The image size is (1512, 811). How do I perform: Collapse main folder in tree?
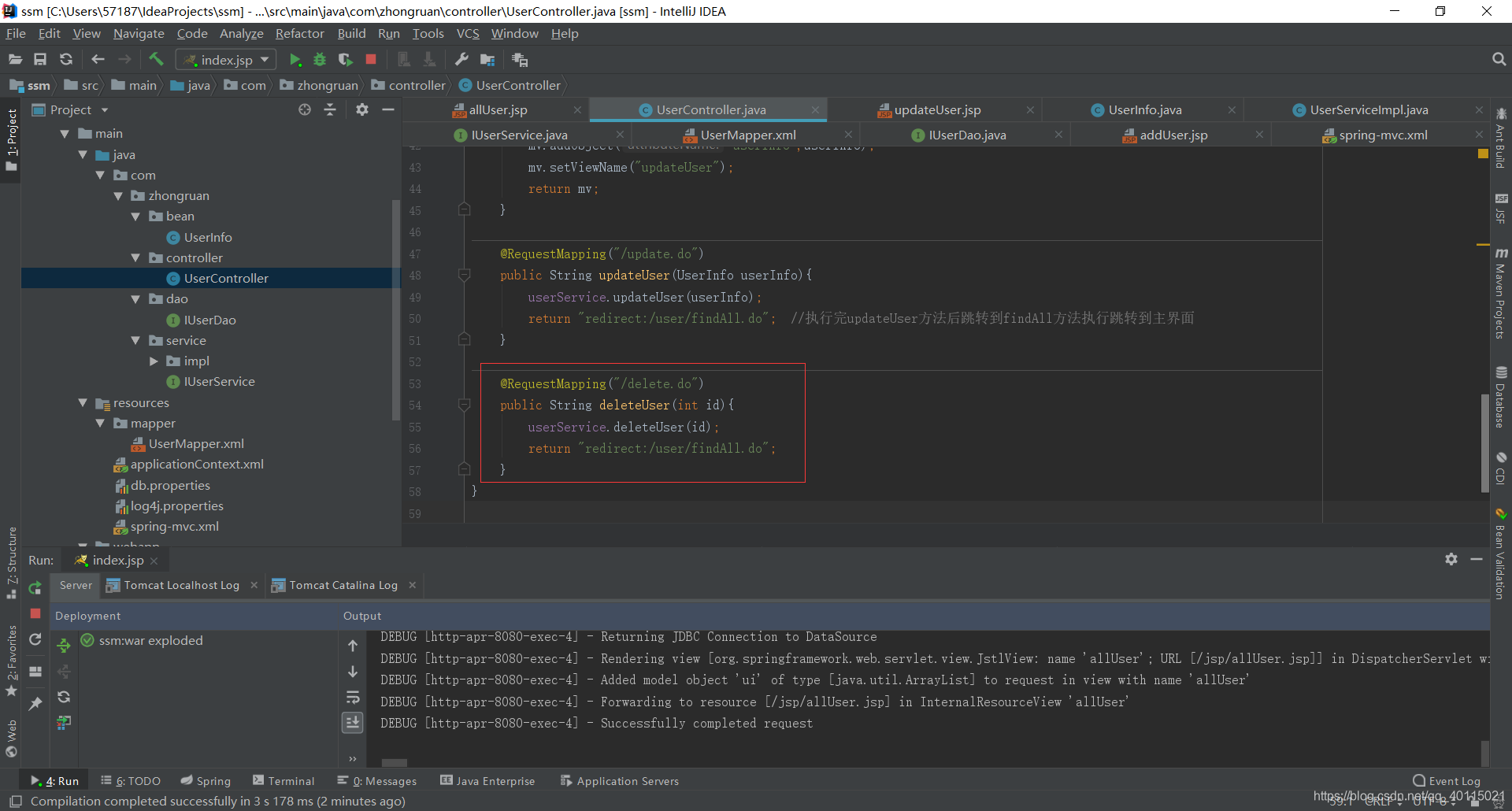point(65,135)
